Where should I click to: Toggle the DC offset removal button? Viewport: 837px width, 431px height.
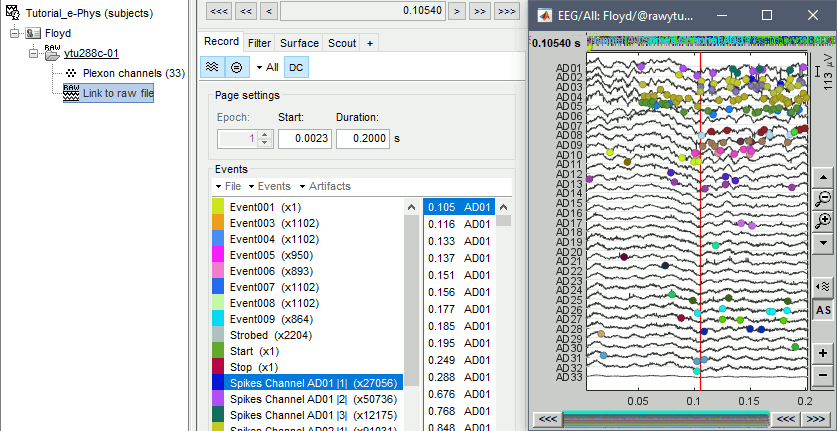click(296, 67)
